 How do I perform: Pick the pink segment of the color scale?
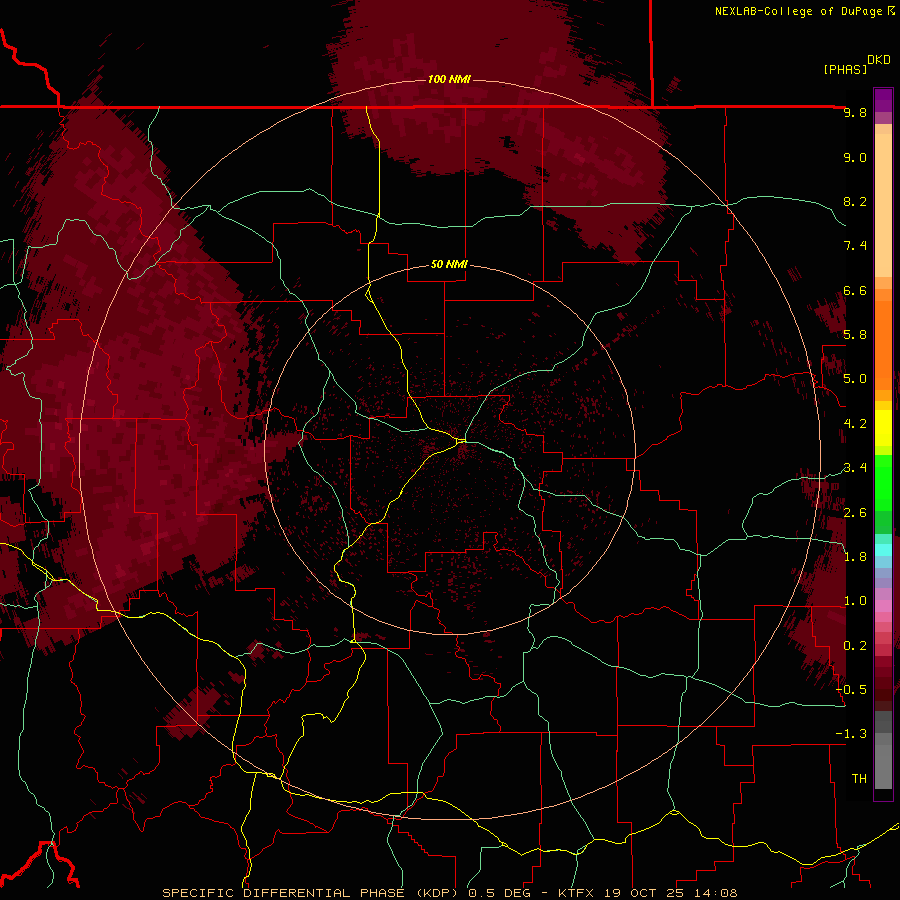pos(883,606)
